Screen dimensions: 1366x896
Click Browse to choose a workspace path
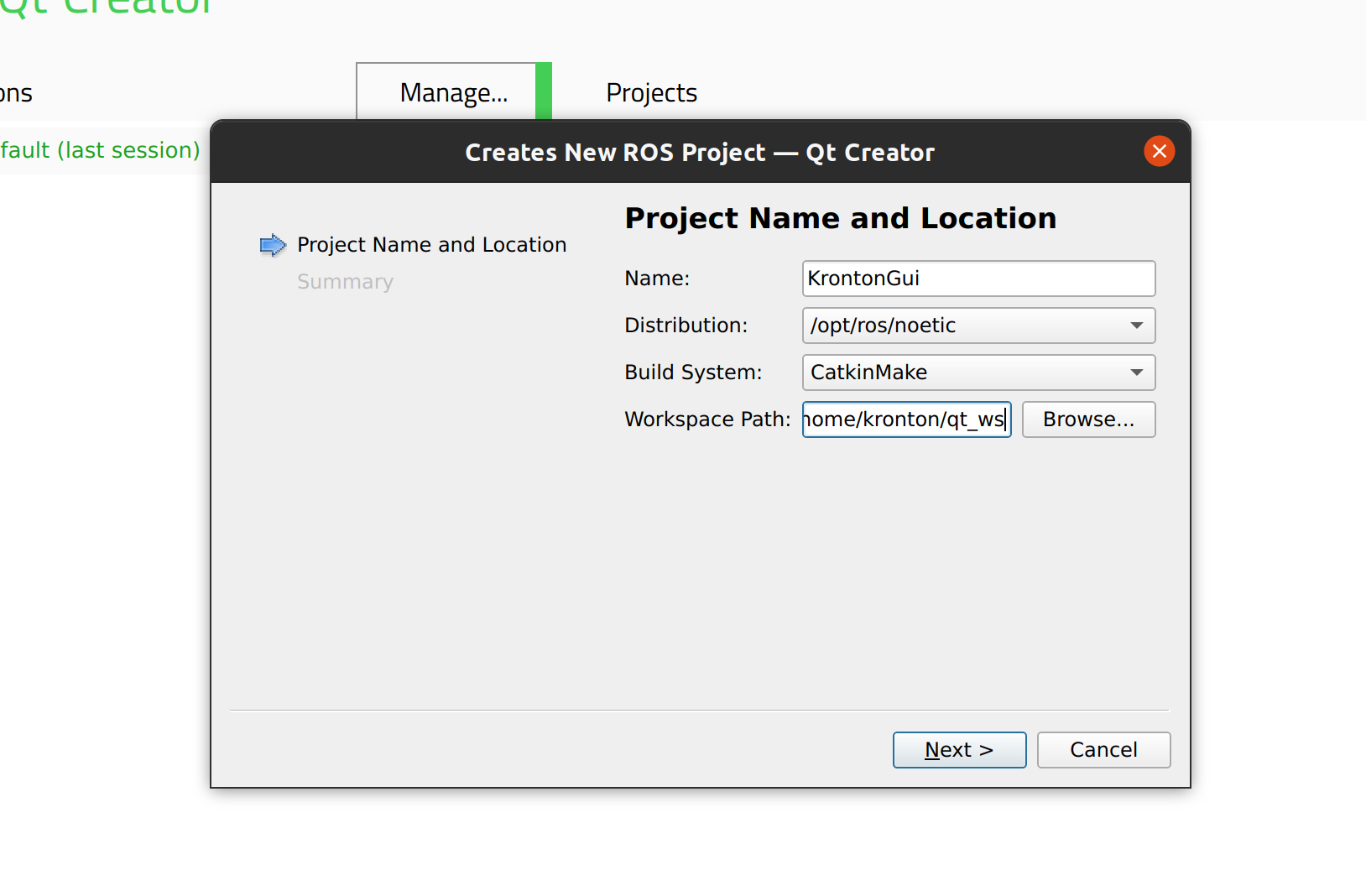tap(1088, 419)
